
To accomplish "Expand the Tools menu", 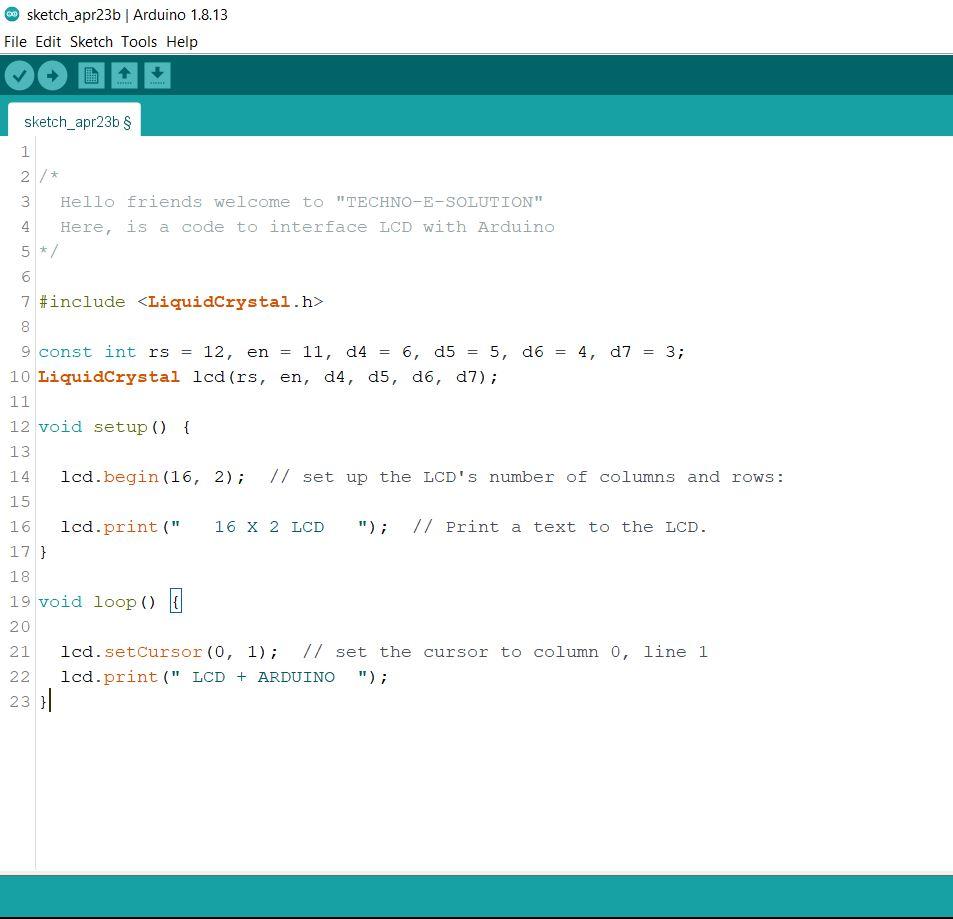I will (139, 42).
